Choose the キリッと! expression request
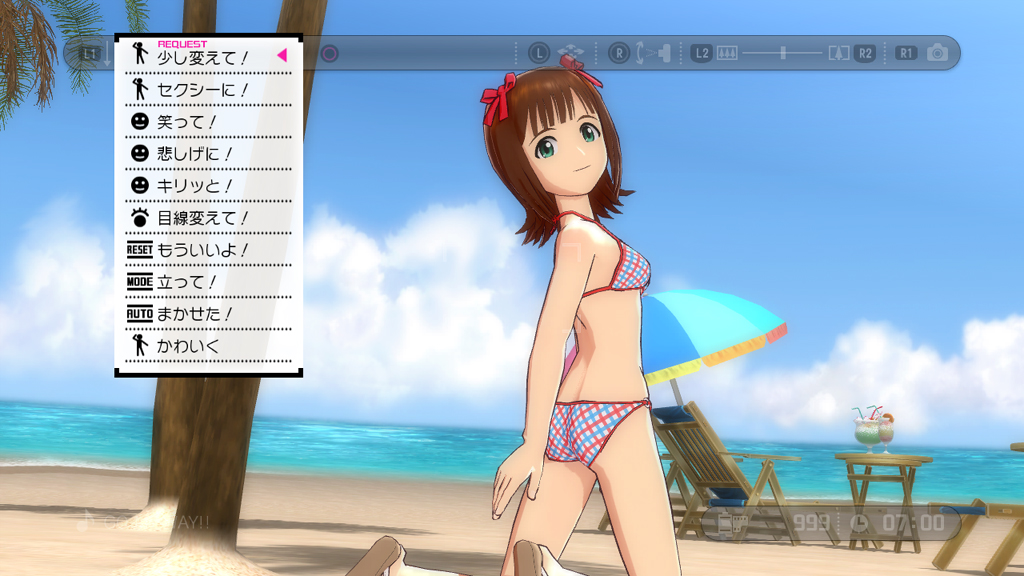Viewport: 1024px width, 576px height. [195, 186]
